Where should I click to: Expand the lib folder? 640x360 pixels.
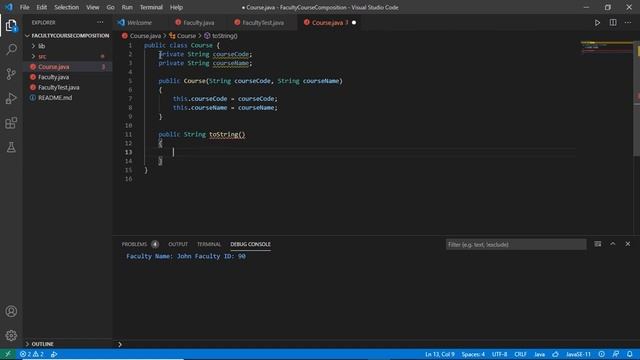tap(67, 46)
